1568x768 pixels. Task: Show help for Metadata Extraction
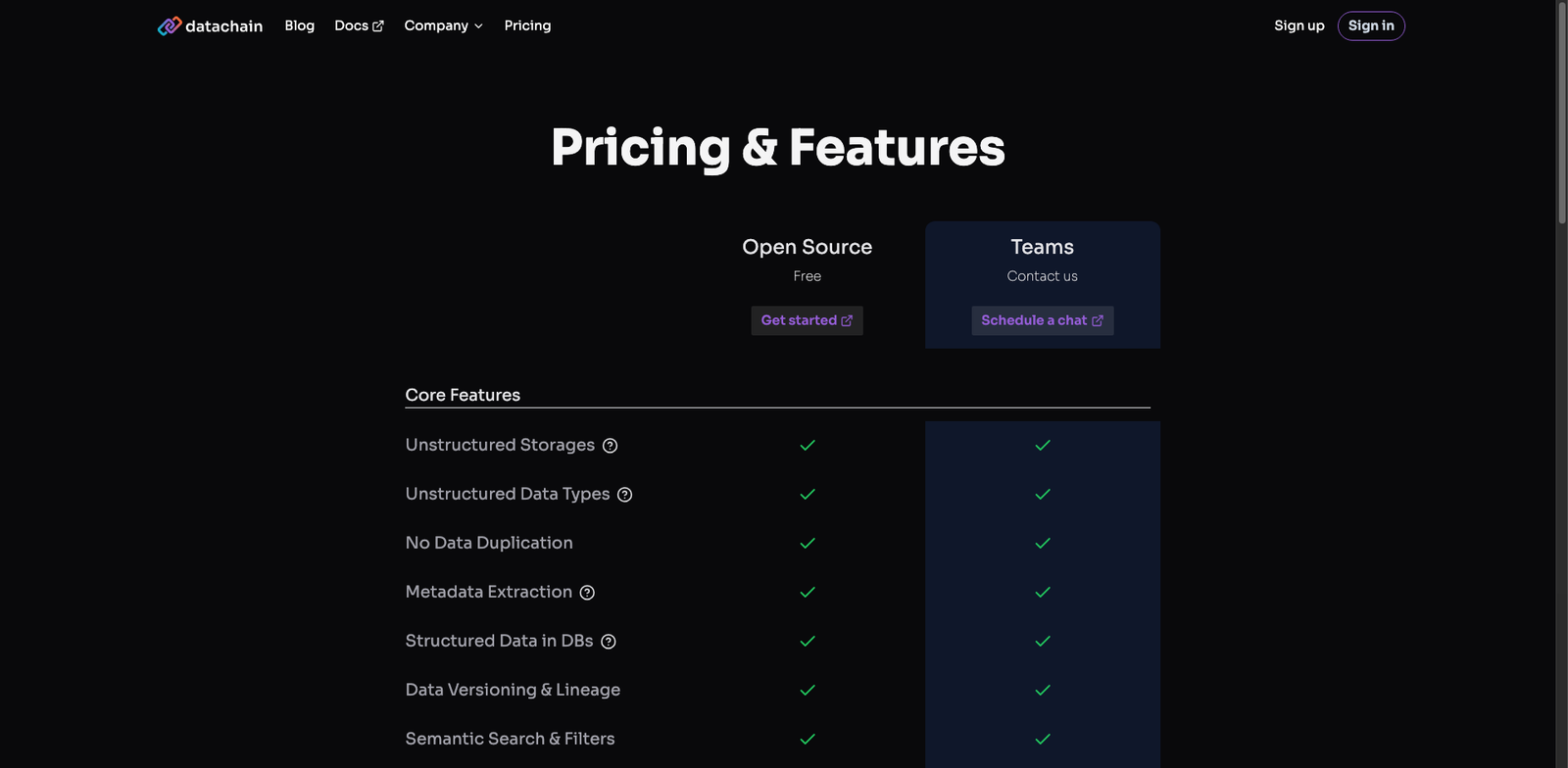[587, 593]
